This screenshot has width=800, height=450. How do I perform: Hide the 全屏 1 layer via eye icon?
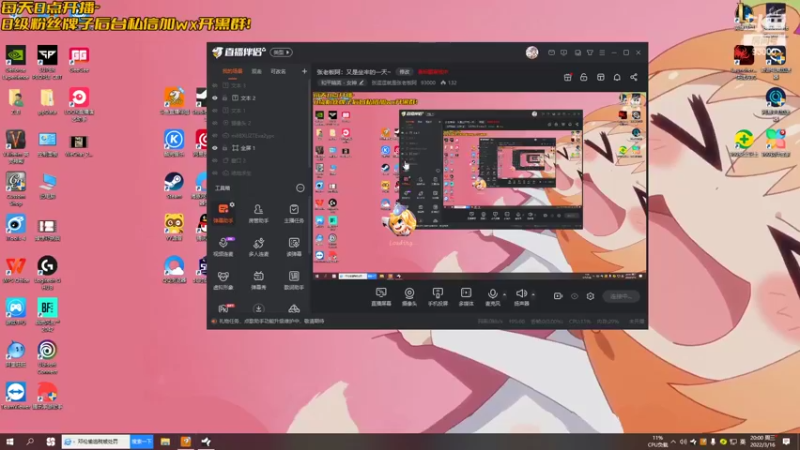[215, 148]
